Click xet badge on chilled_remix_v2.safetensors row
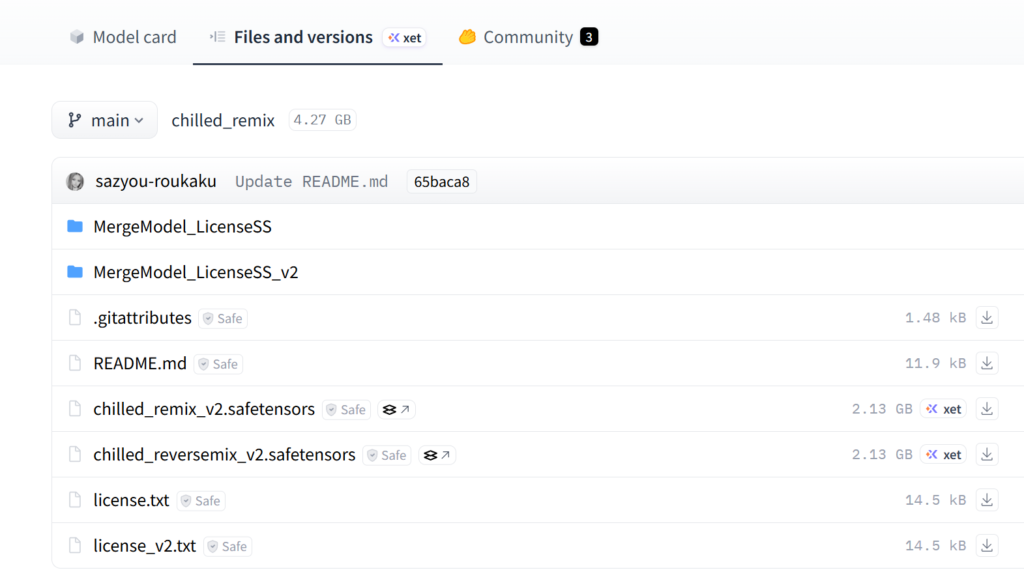This screenshot has width=1024, height=579. [x=944, y=409]
